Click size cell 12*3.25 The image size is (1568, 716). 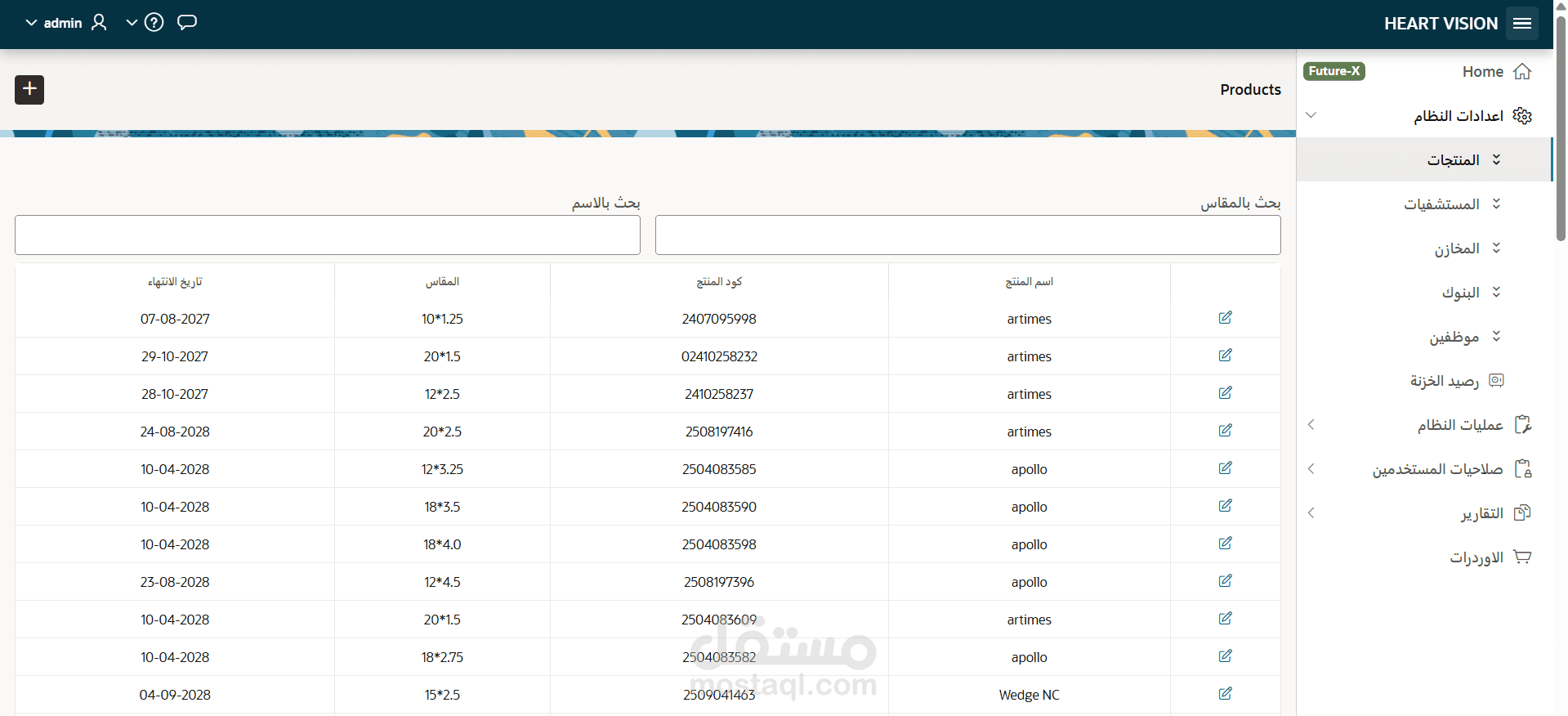pyautogui.click(x=442, y=469)
